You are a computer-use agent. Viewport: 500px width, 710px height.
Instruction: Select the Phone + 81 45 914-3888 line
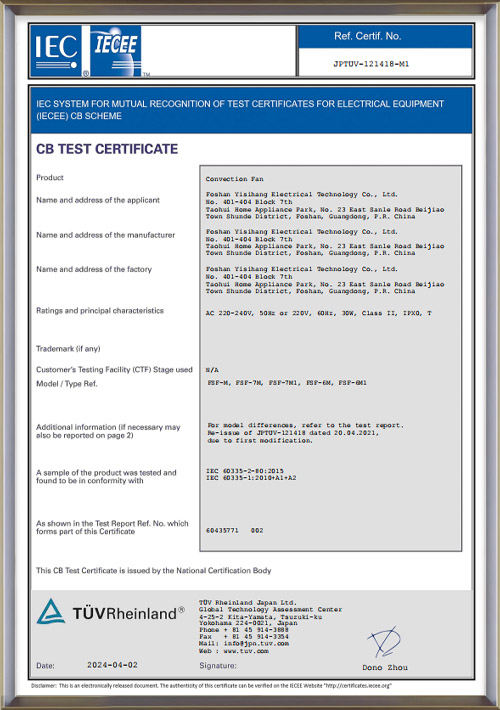click(x=244, y=630)
